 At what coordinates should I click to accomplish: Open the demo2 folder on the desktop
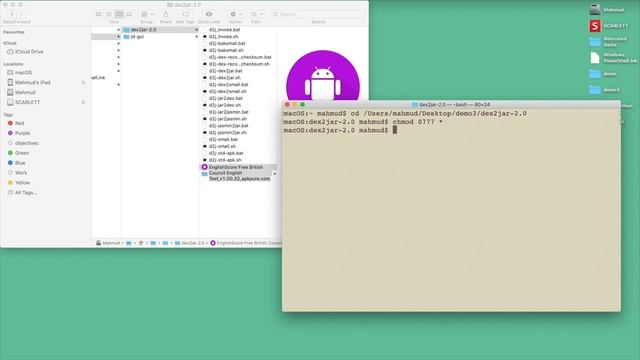(x=604, y=89)
